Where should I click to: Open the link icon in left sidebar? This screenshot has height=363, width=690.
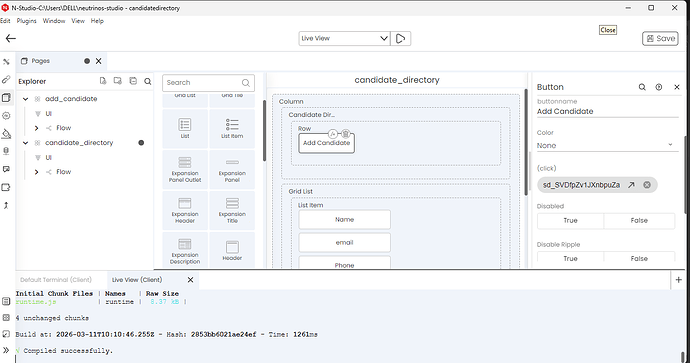6,80
